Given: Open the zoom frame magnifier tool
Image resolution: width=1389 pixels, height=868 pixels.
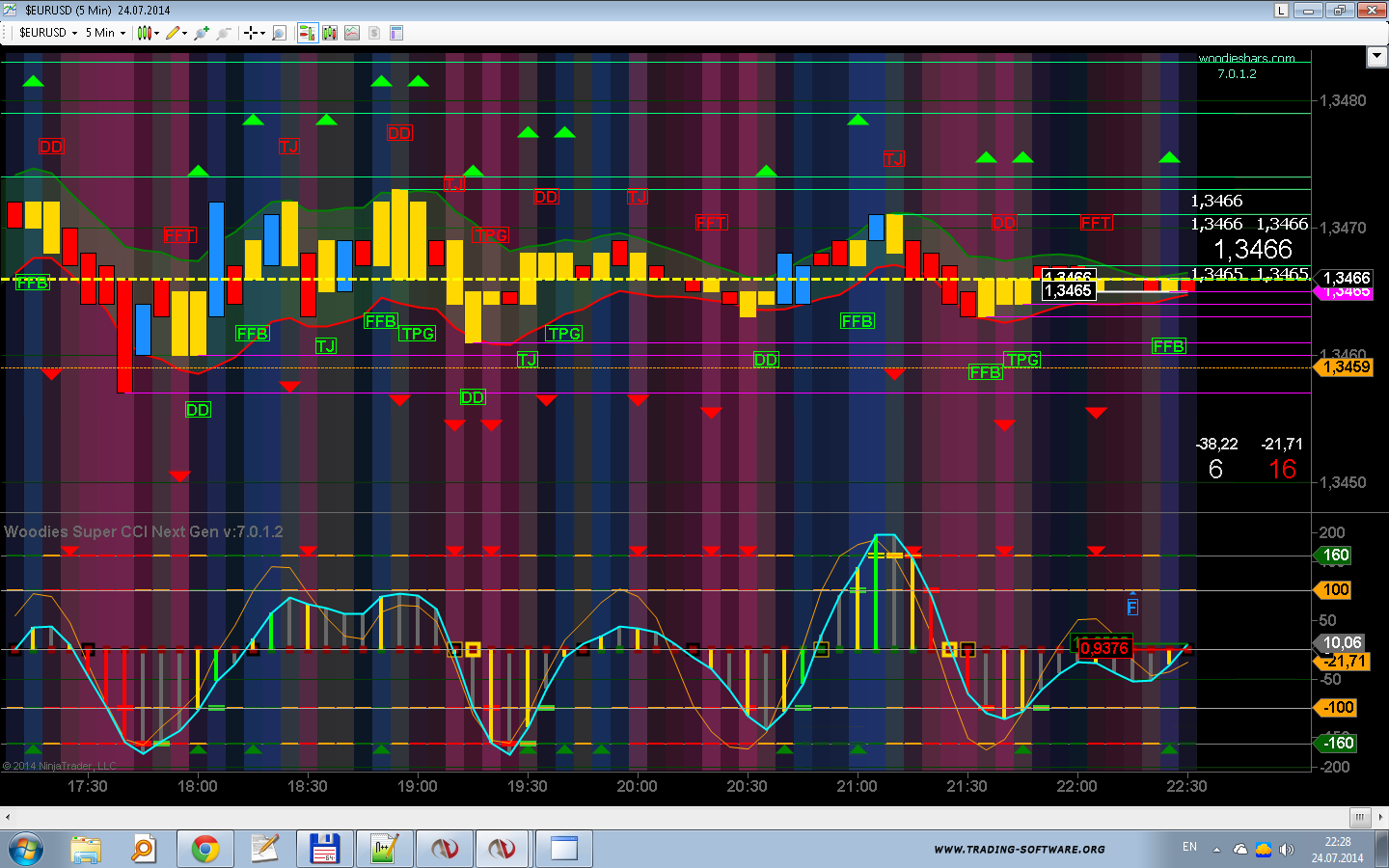Looking at the screenshot, I should tap(279, 33).
